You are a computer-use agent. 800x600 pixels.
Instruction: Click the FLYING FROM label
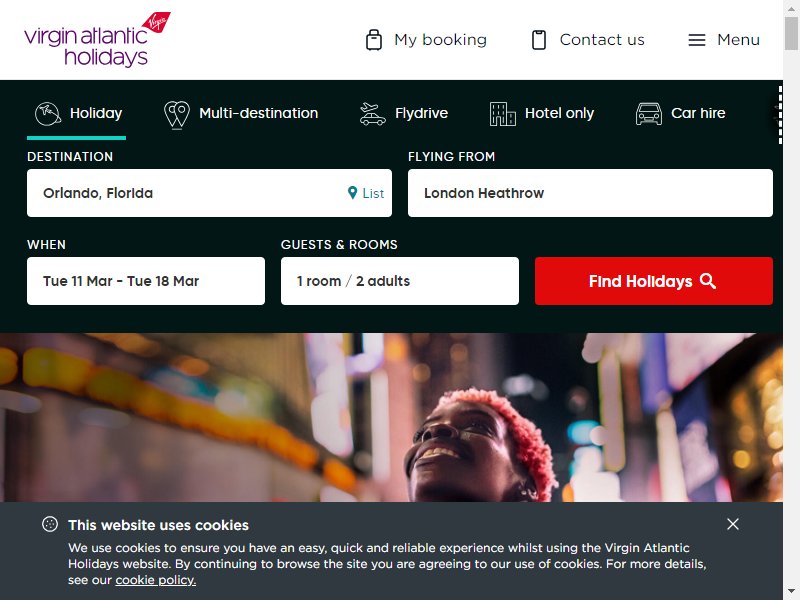click(x=452, y=157)
